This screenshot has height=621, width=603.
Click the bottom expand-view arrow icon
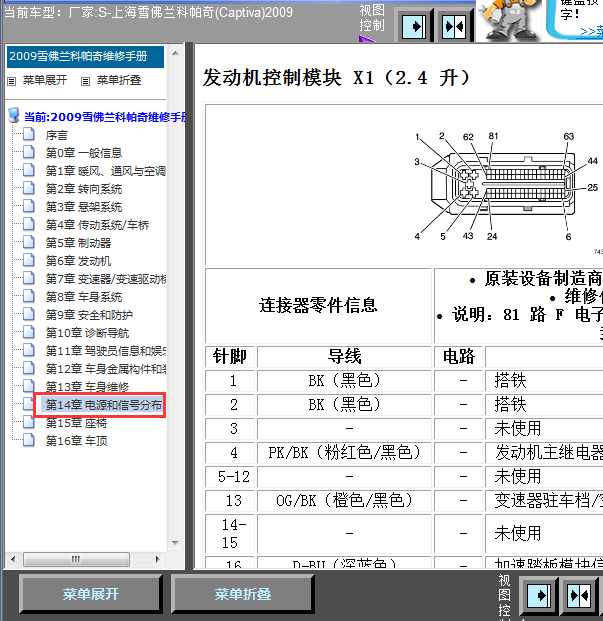[x=538, y=596]
